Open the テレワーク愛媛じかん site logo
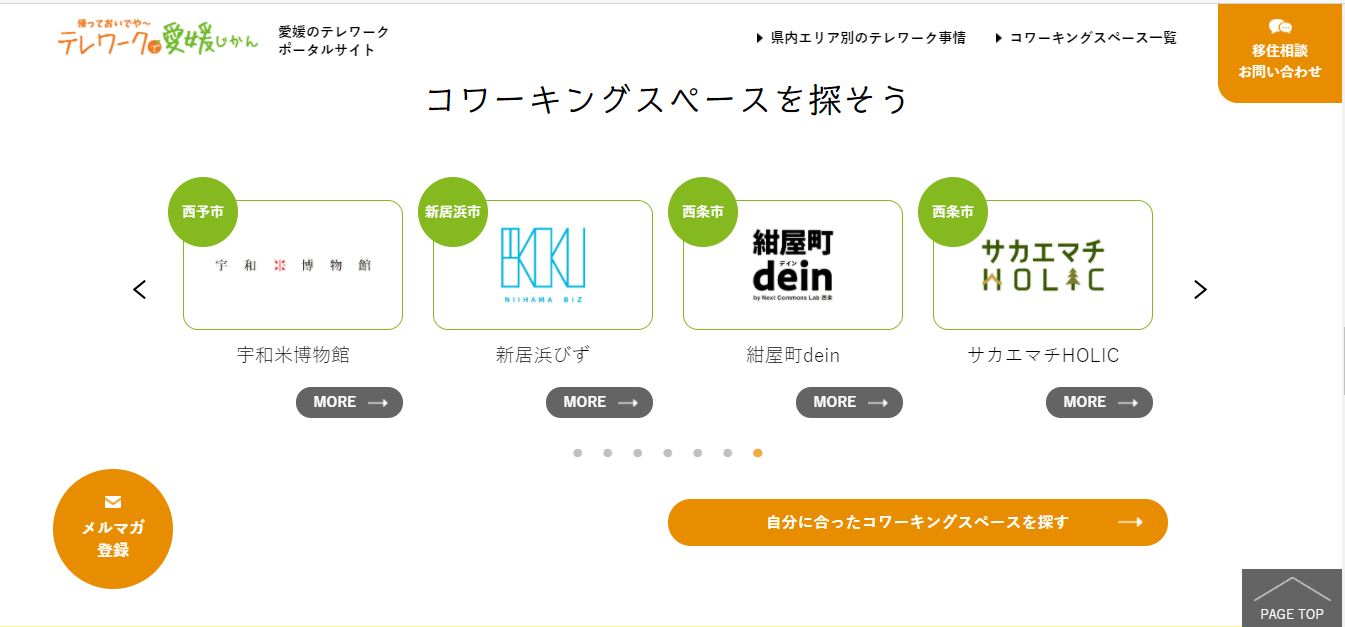Viewport: 1345px width, 627px height. pos(157,37)
